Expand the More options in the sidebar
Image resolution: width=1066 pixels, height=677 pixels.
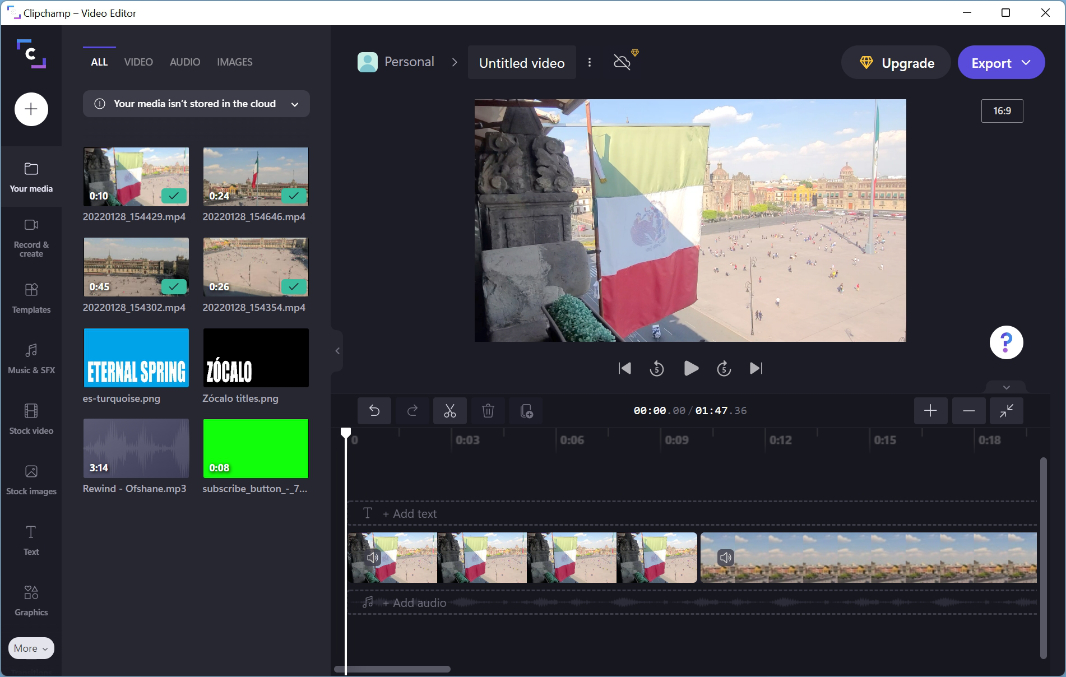[31, 648]
